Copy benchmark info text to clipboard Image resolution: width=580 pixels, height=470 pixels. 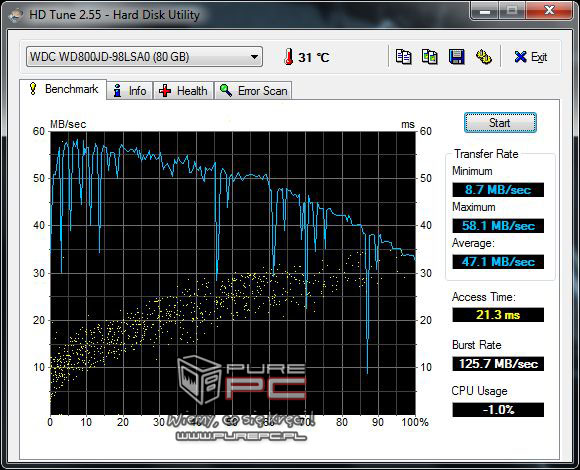[403, 57]
